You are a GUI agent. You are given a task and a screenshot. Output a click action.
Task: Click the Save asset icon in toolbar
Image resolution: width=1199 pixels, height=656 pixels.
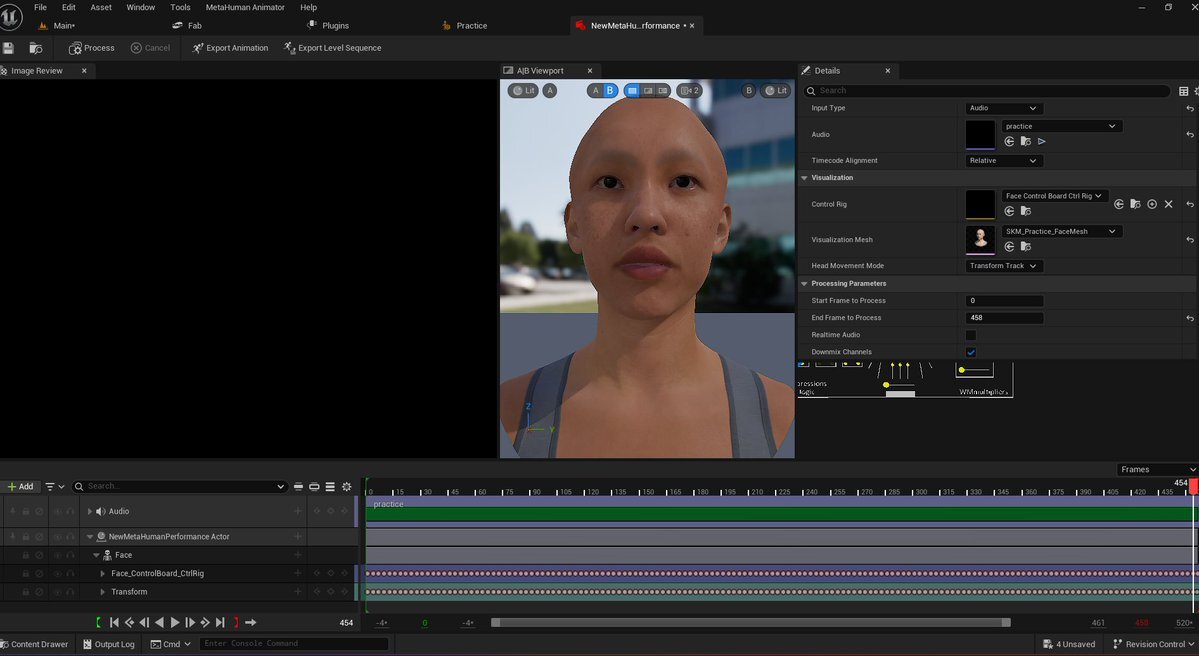(x=8, y=48)
